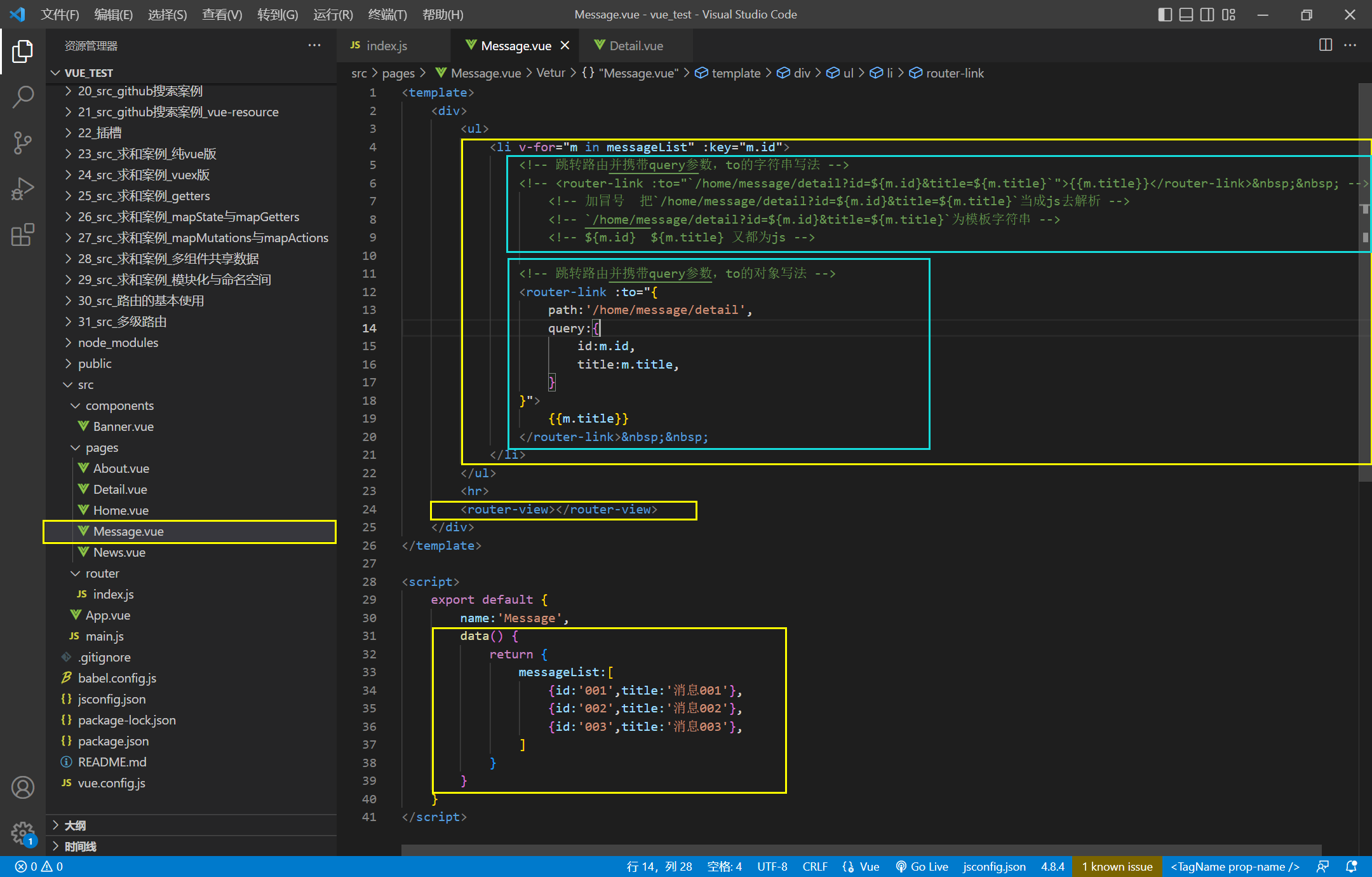Click the template breadcrumb segment
Image resolution: width=1372 pixels, height=877 pixels.
(x=727, y=73)
